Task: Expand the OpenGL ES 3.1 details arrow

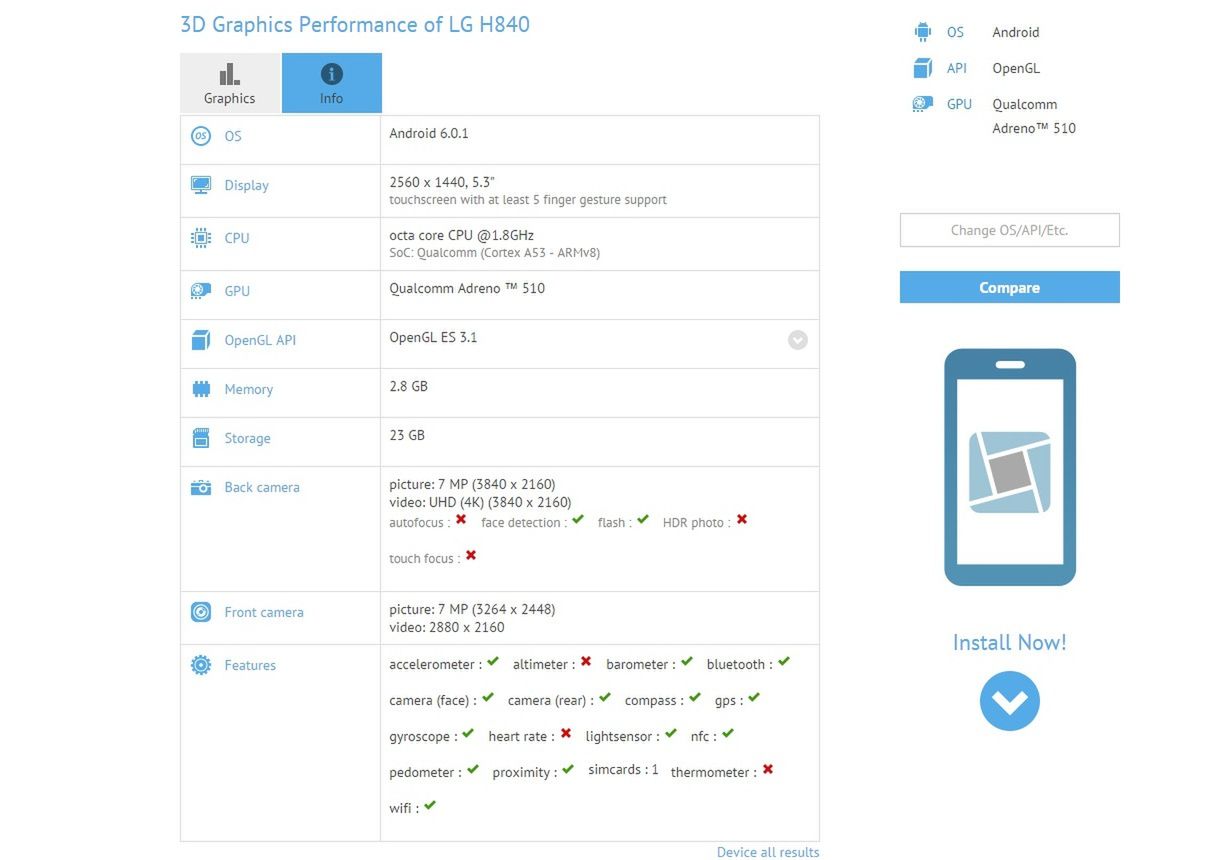Action: 797,340
